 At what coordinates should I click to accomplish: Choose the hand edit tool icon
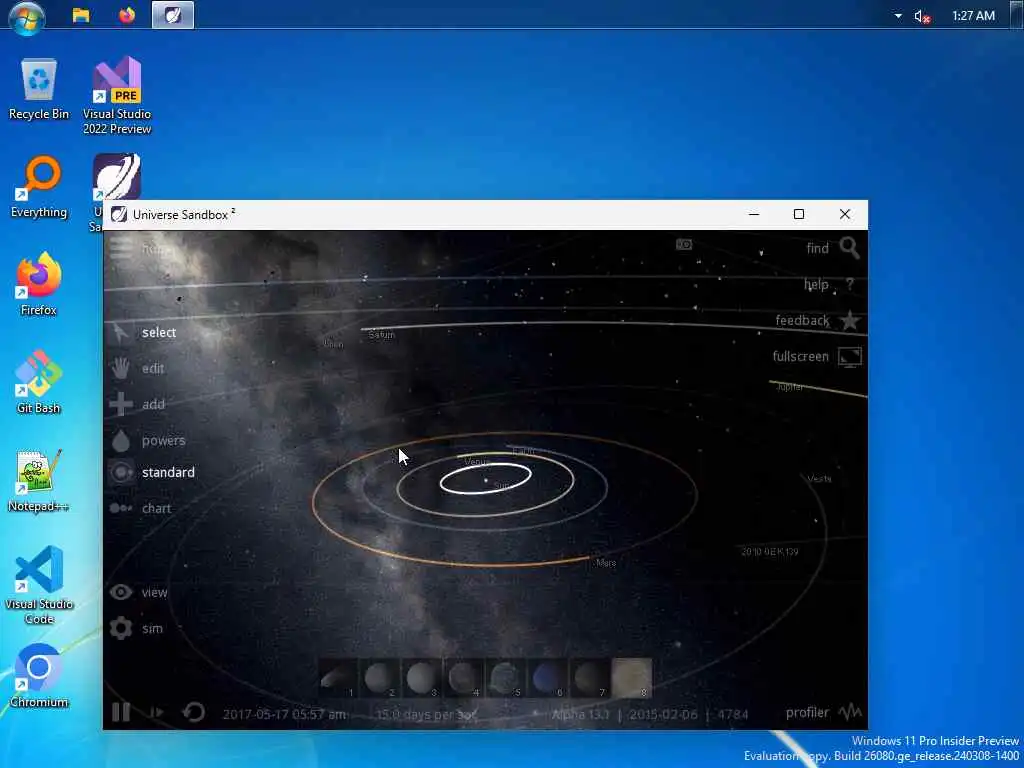[121, 368]
